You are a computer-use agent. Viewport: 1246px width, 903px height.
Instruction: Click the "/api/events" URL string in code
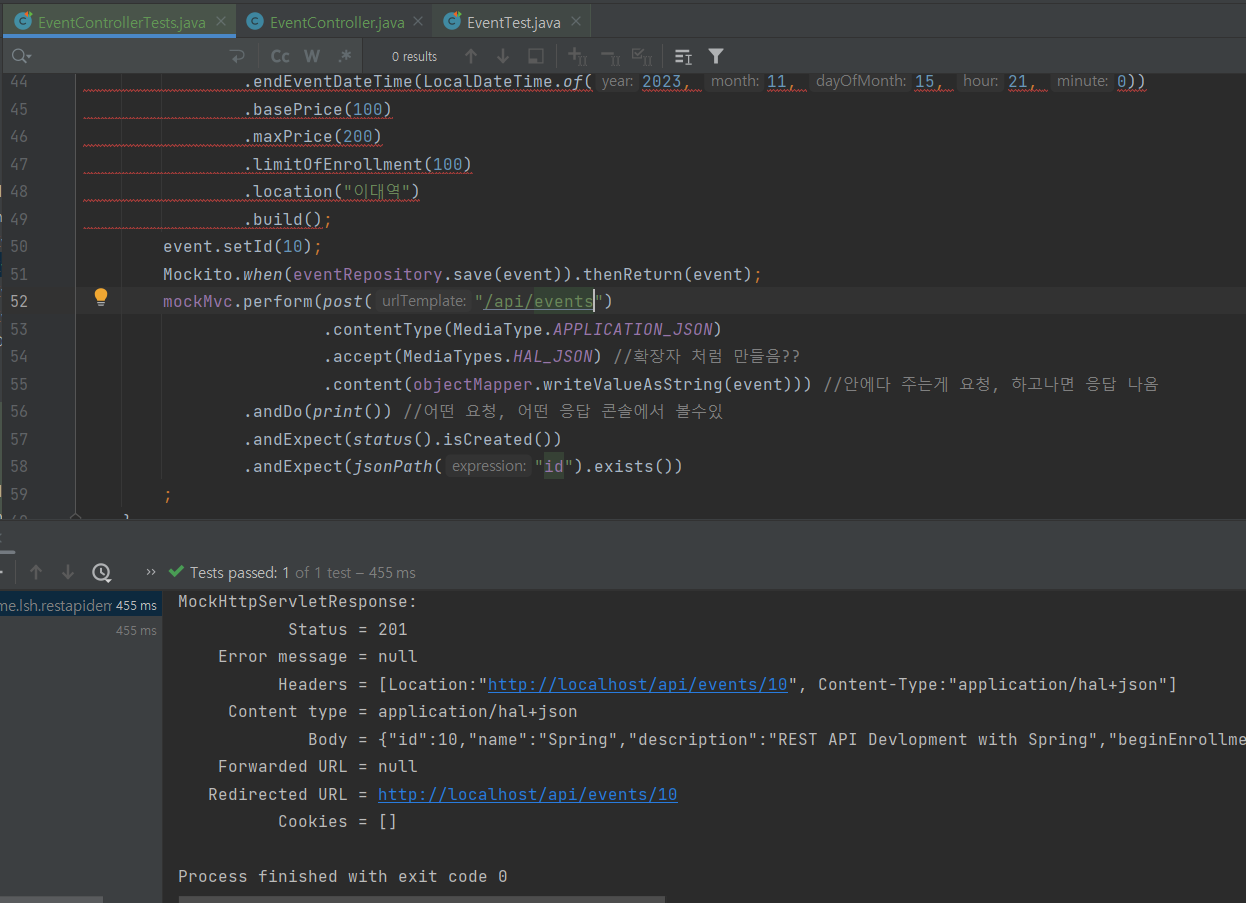(x=539, y=301)
